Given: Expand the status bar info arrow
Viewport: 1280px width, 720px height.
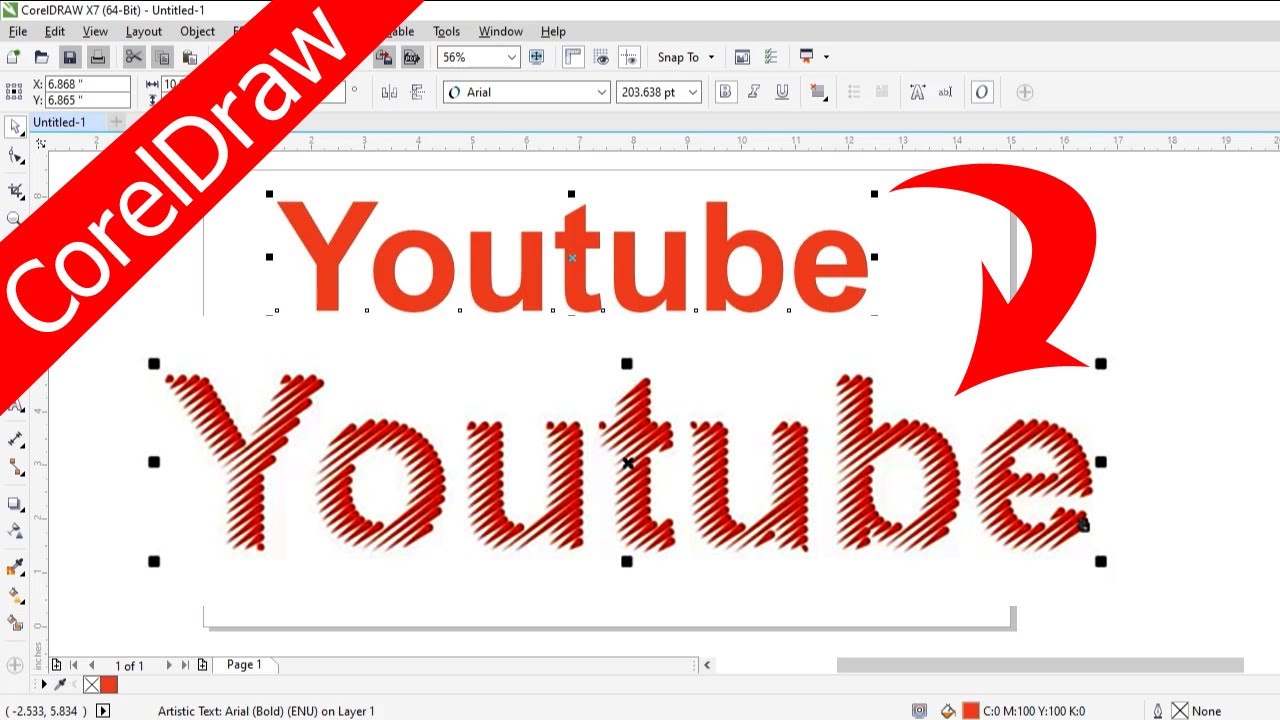Looking at the screenshot, I should [x=103, y=711].
